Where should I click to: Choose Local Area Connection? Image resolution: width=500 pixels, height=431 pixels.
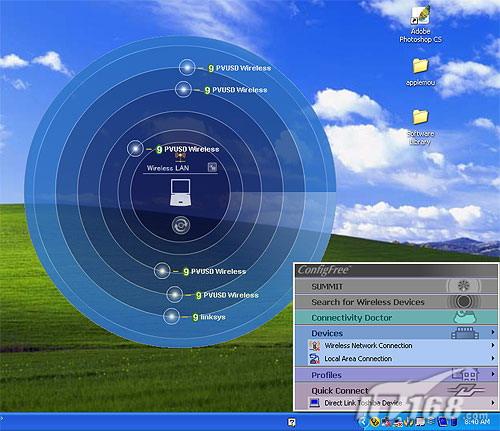click(x=396, y=359)
